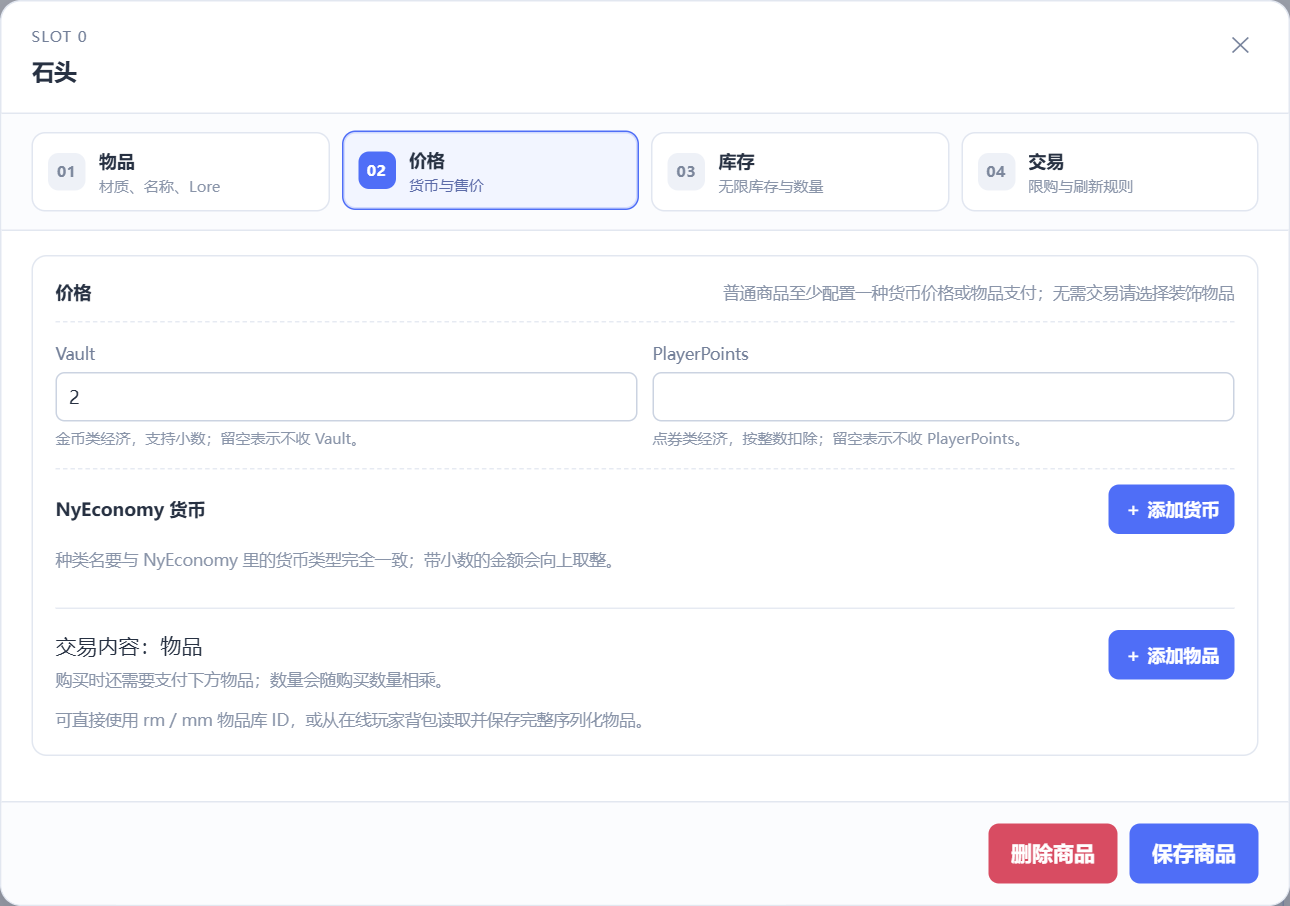The height and width of the screenshot is (906, 1290).
Task: Click 删除商品 to delete the product
Action: click(1052, 854)
